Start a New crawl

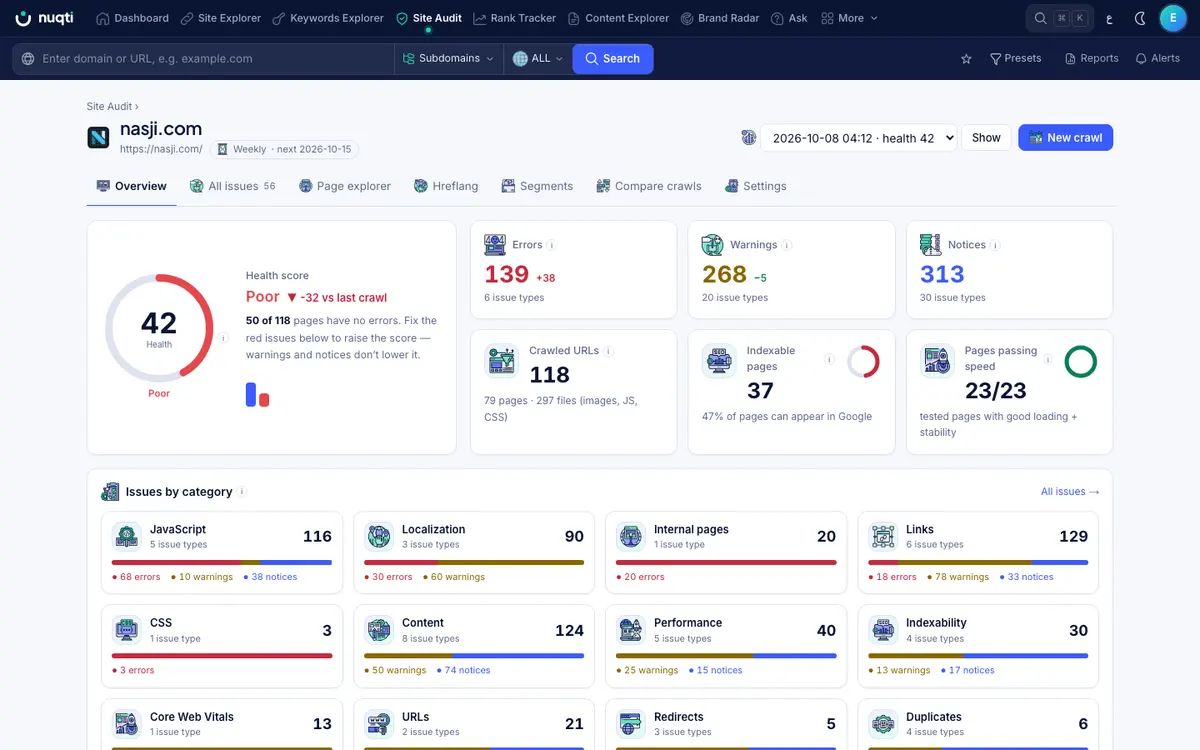(1065, 138)
